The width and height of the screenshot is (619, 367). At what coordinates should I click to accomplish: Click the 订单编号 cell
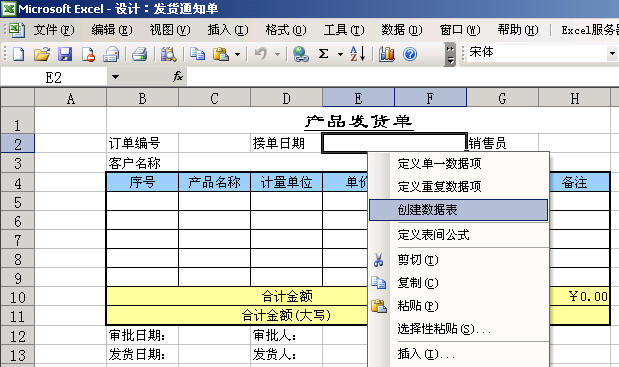143,143
